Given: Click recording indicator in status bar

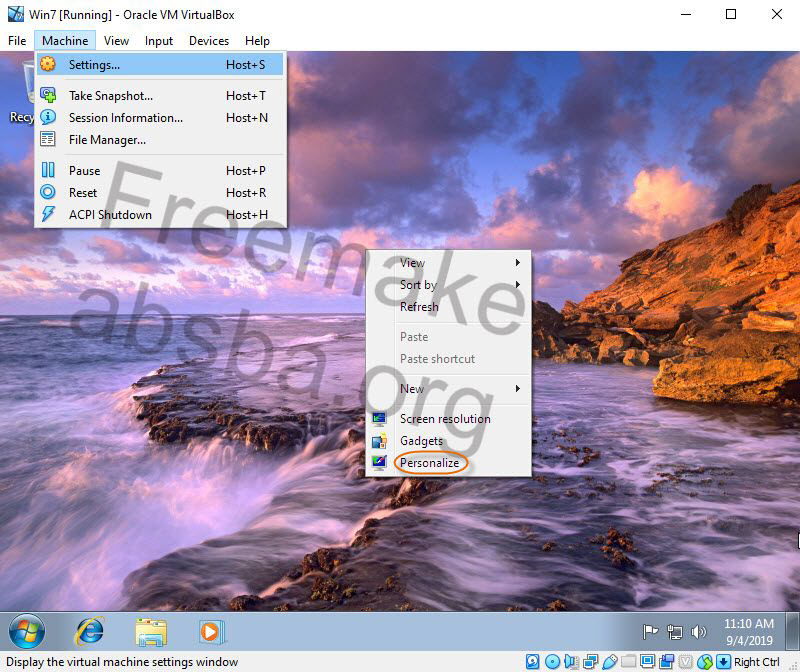Looking at the screenshot, I should click(x=666, y=662).
